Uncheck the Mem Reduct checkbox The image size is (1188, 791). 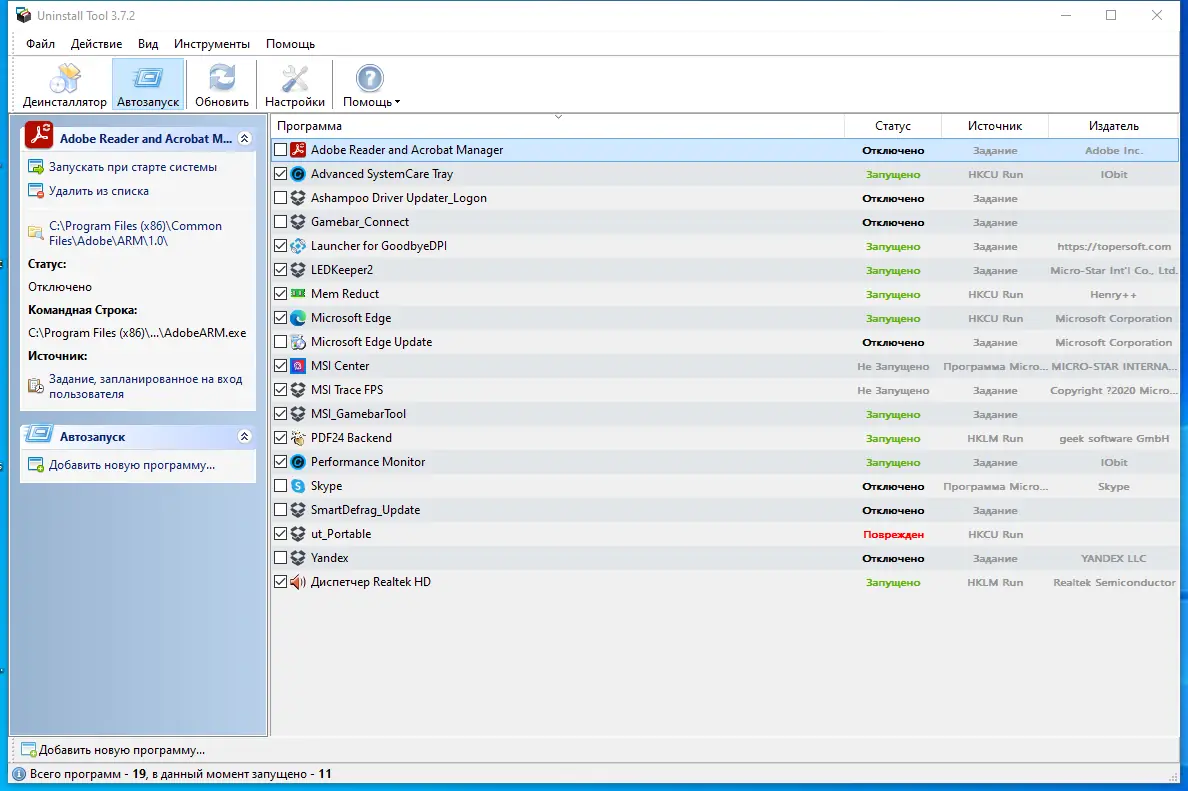click(280, 294)
